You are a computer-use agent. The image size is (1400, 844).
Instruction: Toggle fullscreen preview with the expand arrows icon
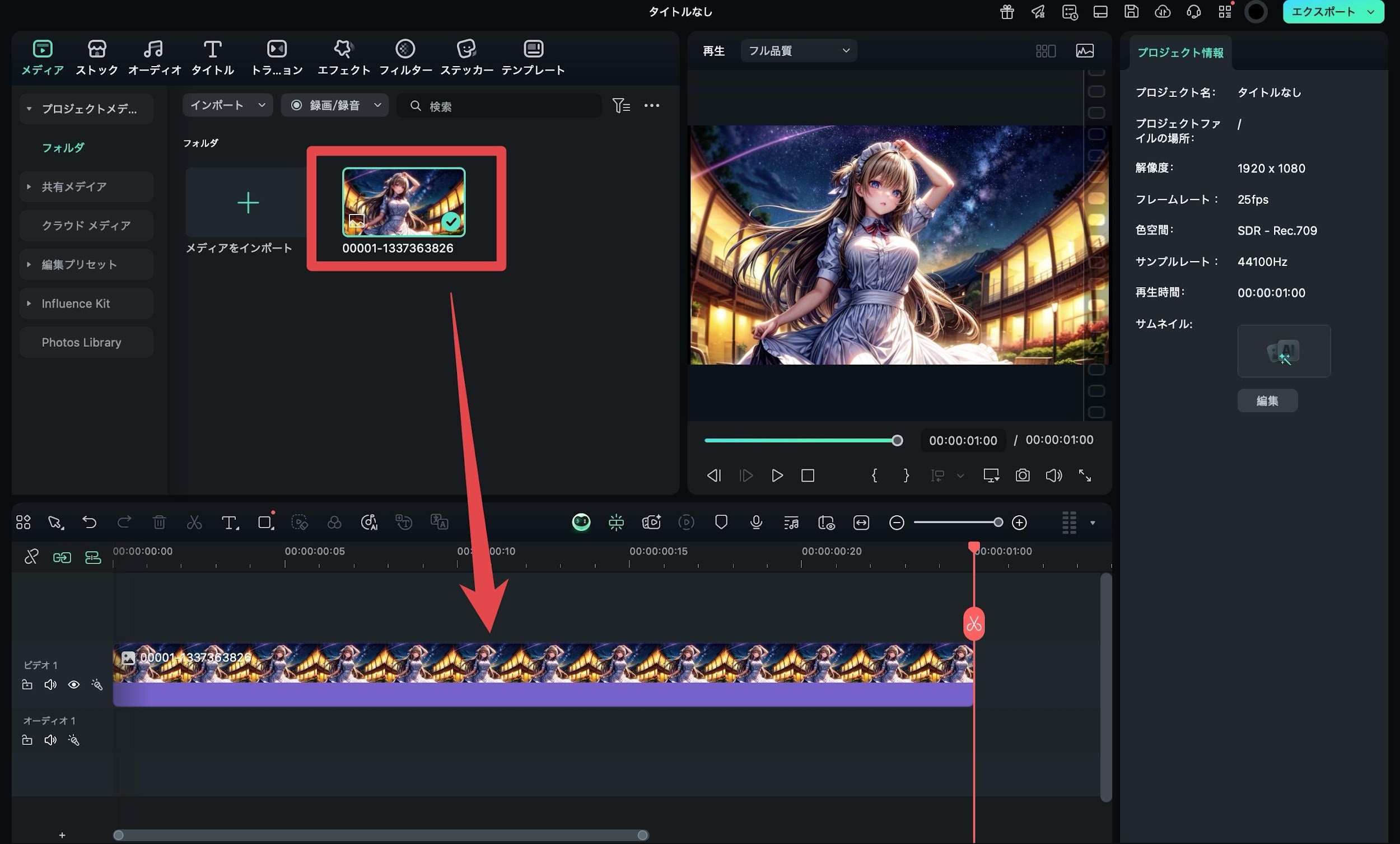click(1085, 475)
